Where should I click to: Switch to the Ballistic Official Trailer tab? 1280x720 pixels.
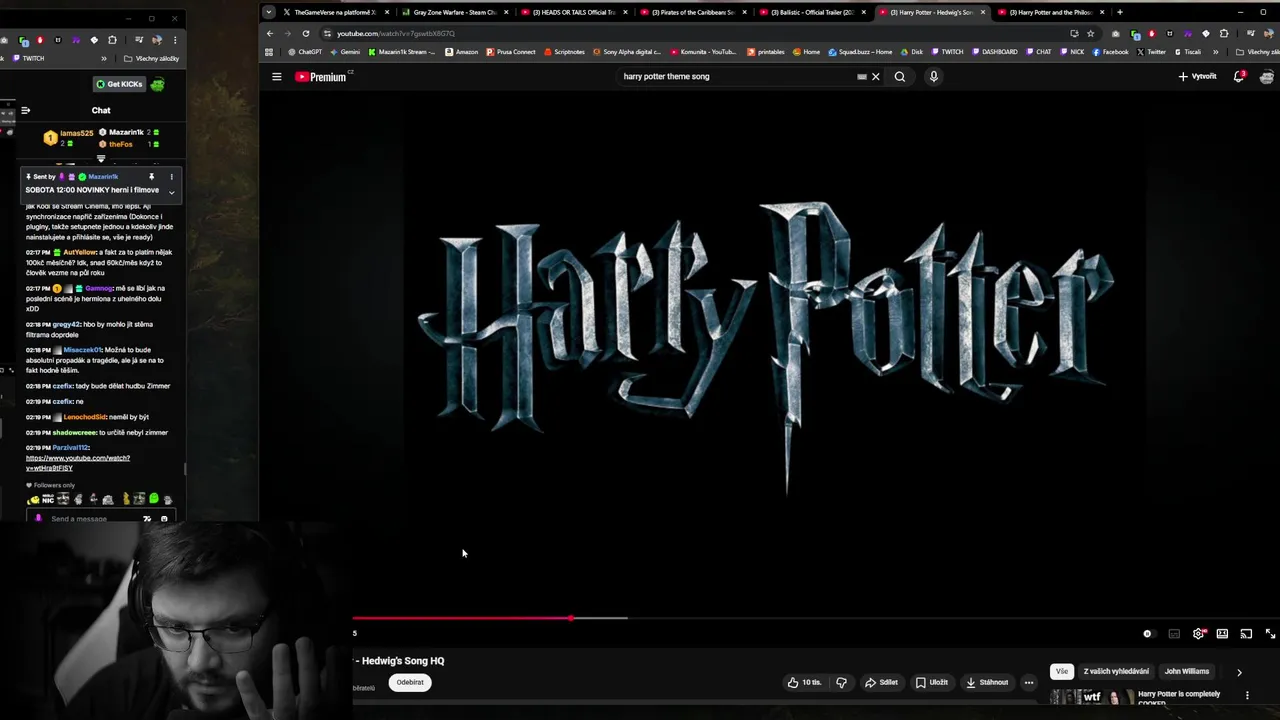tap(813, 12)
